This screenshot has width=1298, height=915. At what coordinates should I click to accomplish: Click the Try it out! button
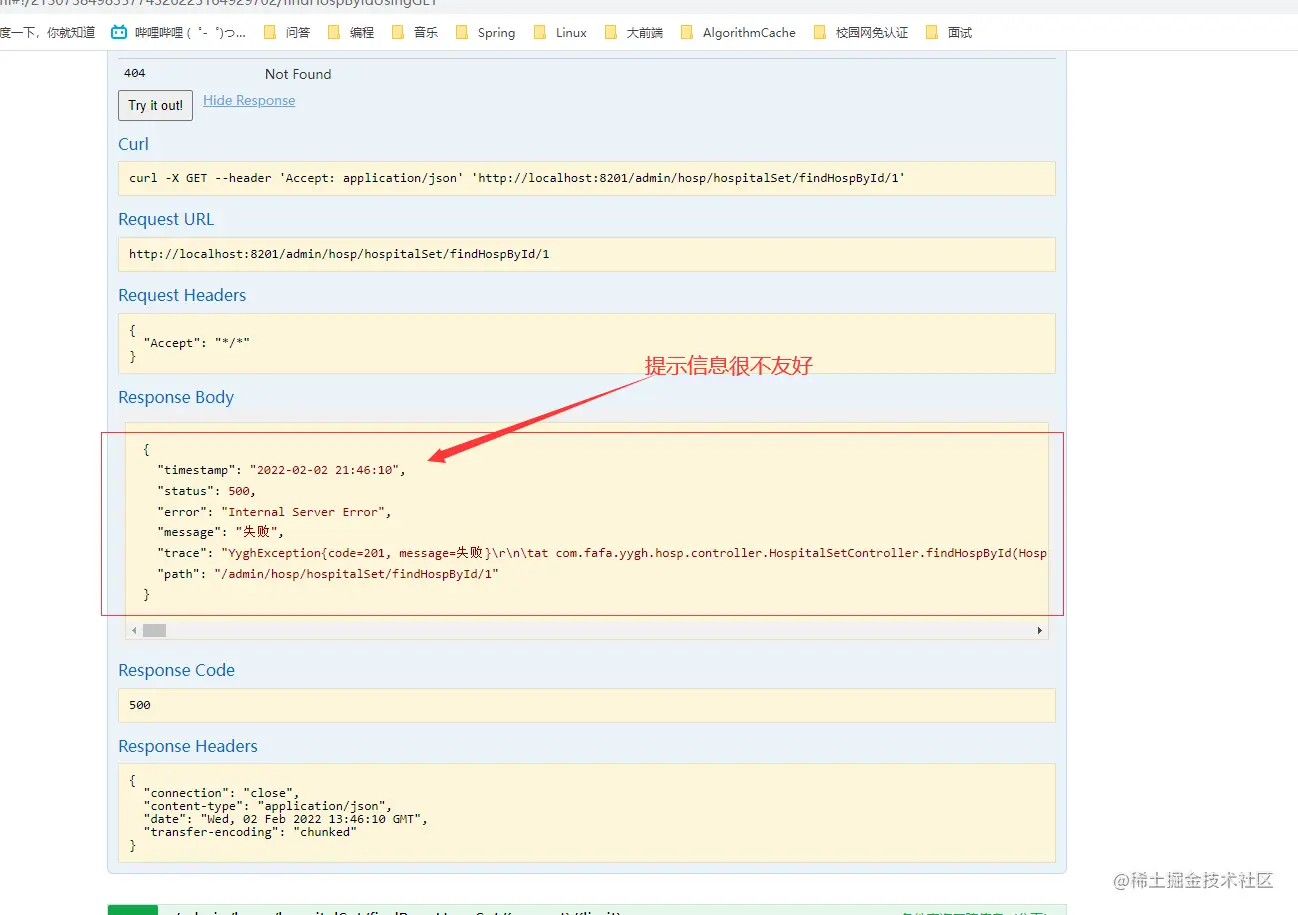pos(155,105)
